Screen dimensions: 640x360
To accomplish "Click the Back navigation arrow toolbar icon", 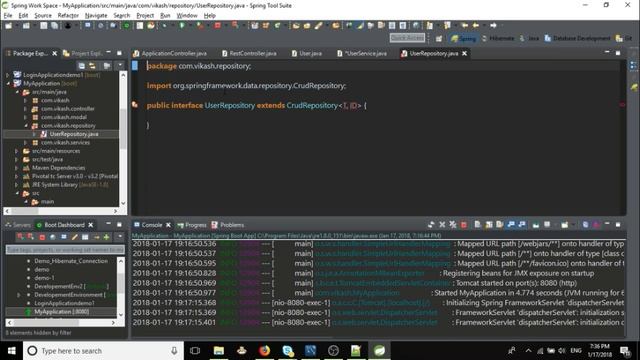I will pyautogui.click(x=476, y=25).
